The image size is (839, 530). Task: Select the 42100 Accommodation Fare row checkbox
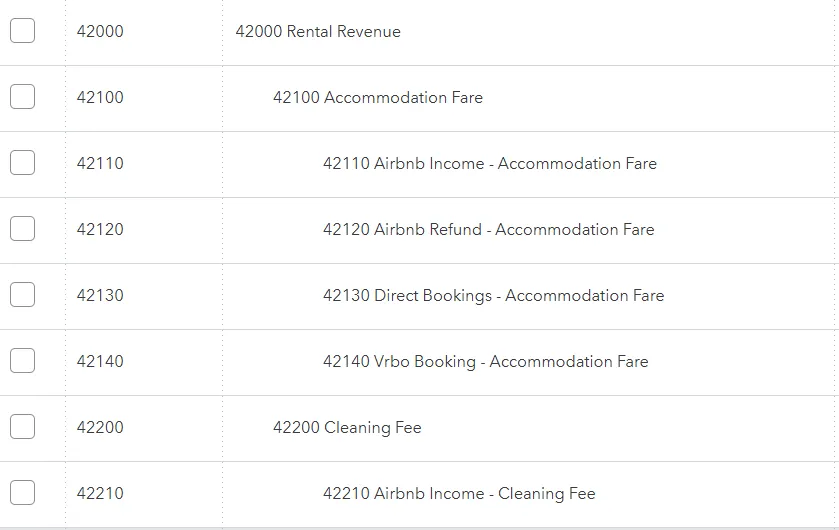click(x=22, y=97)
